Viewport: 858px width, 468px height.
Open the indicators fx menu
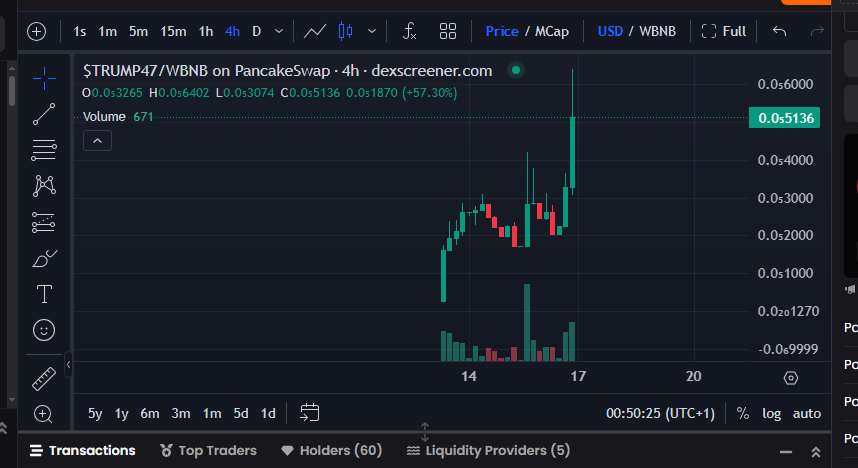pyautogui.click(x=409, y=31)
